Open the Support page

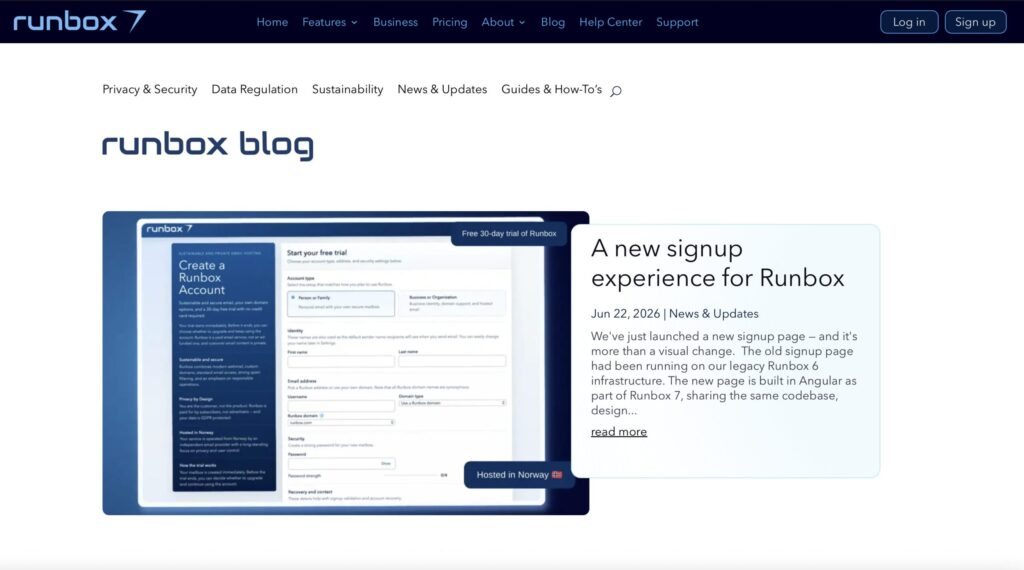(x=677, y=22)
